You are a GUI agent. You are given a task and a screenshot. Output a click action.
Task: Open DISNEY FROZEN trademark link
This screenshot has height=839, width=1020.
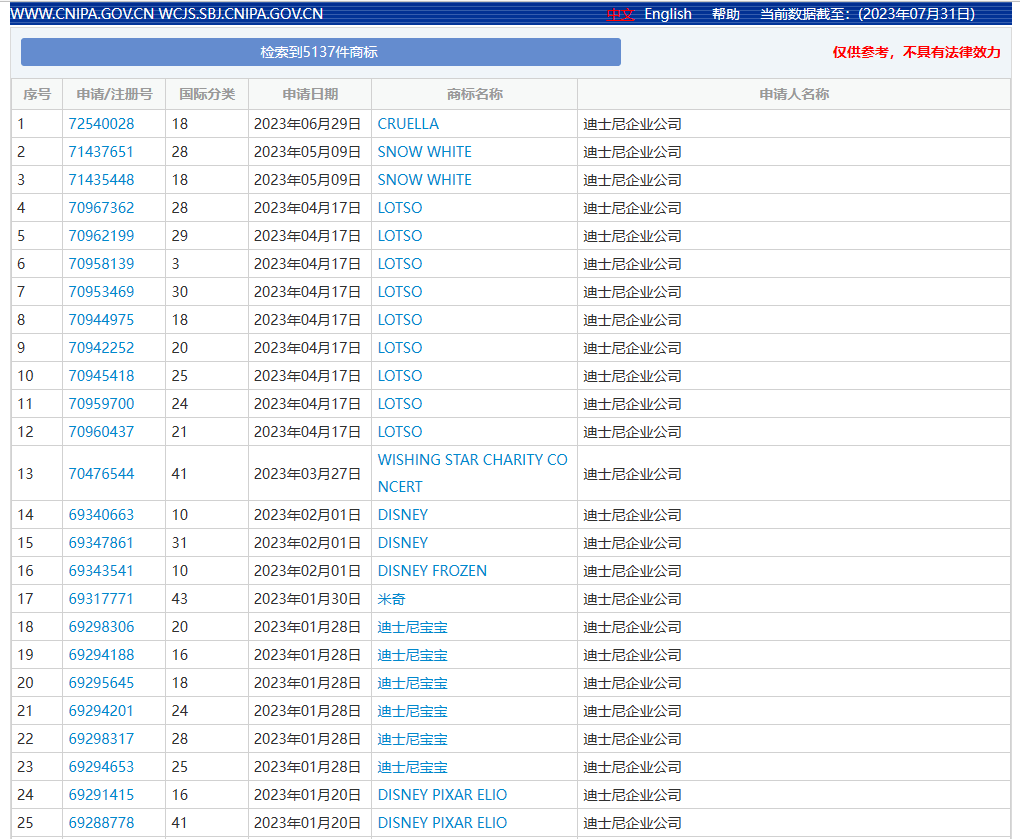point(432,571)
